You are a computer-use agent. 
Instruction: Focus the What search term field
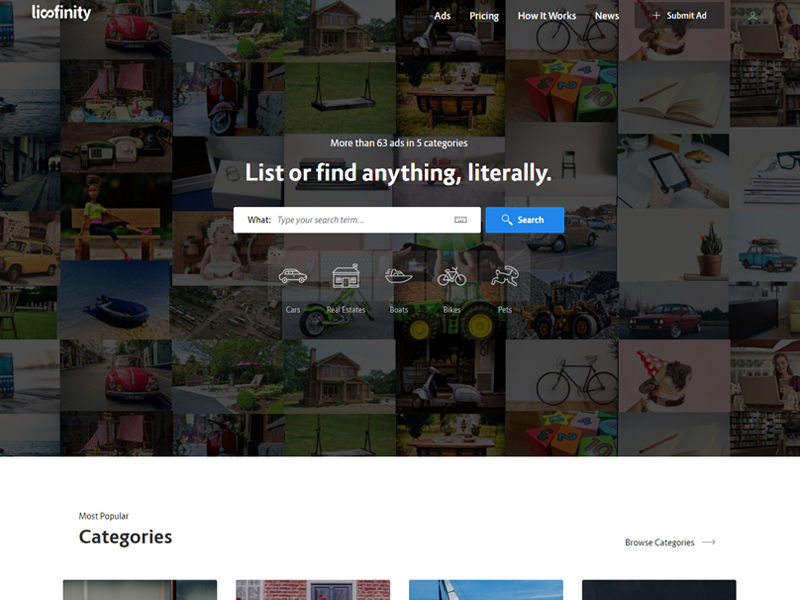(x=357, y=220)
